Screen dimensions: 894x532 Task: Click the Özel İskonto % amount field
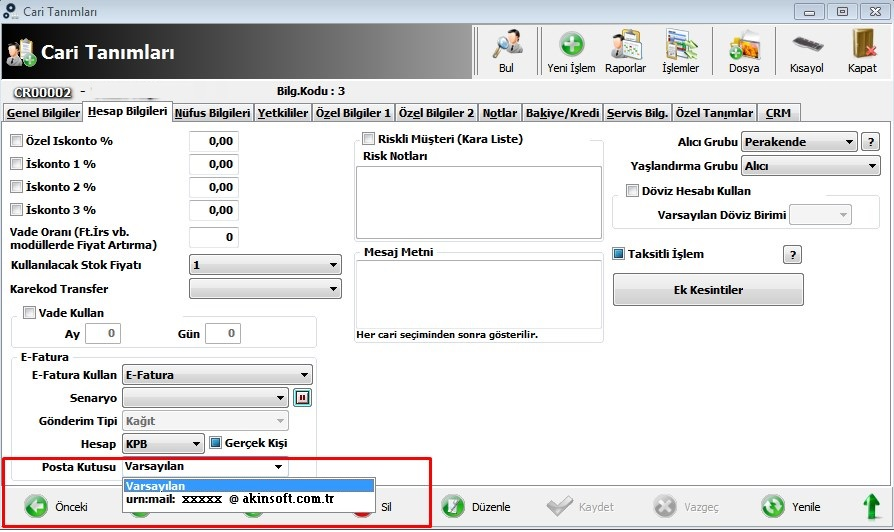[214, 141]
